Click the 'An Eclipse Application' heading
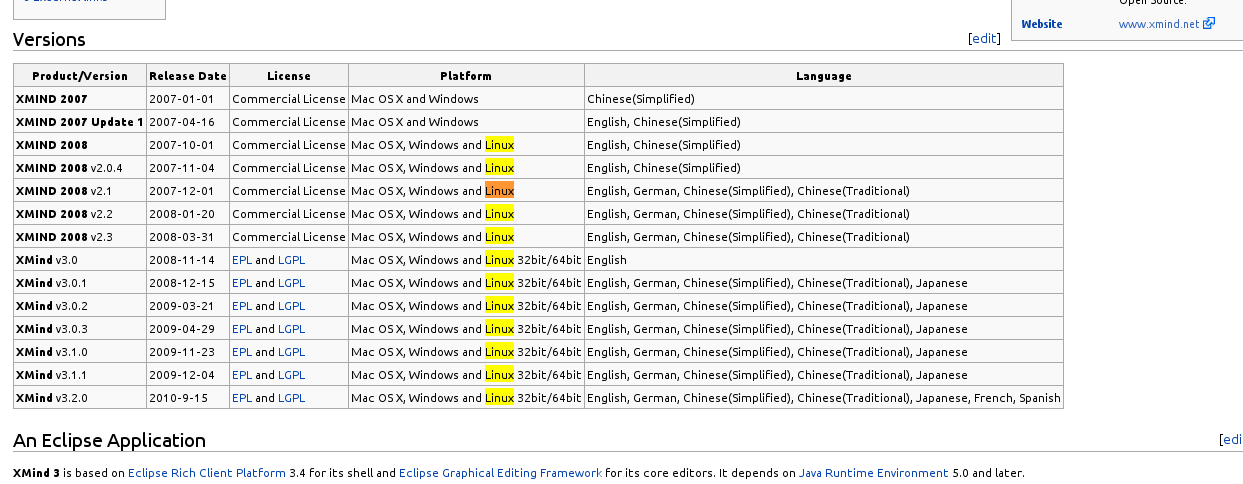1243x484 pixels. coord(109,441)
